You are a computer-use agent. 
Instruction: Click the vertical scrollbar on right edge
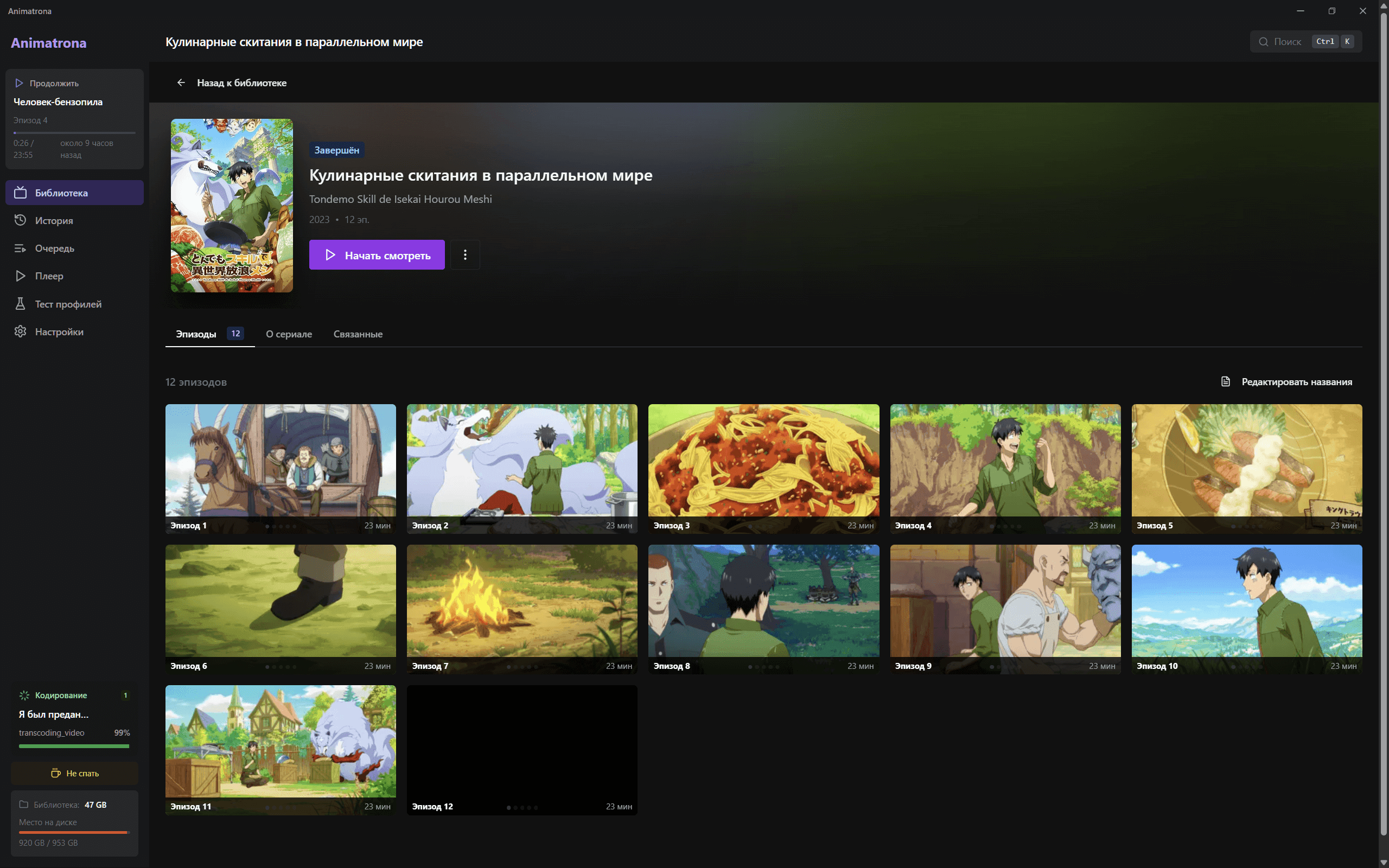coord(1383,425)
